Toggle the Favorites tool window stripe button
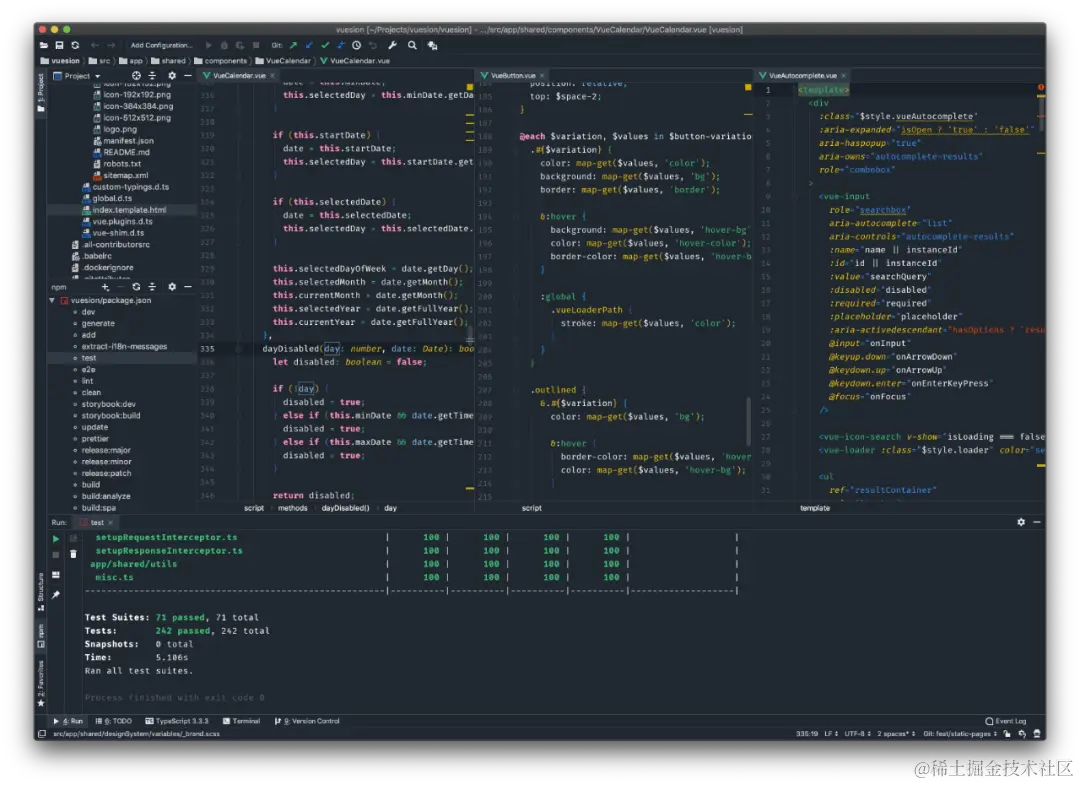Image resolution: width=1080 pixels, height=785 pixels. click(x=41, y=683)
